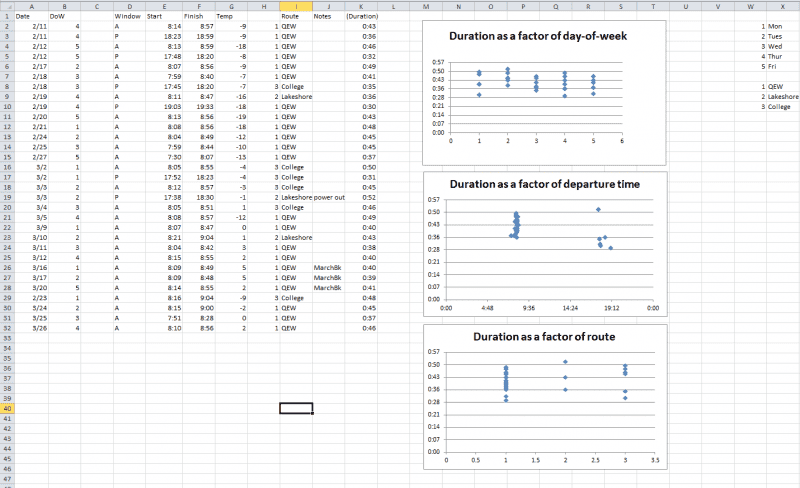Viewport: 800px width, 488px height.
Task: Click the "Mon" cell in column X
Action: (775, 26)
